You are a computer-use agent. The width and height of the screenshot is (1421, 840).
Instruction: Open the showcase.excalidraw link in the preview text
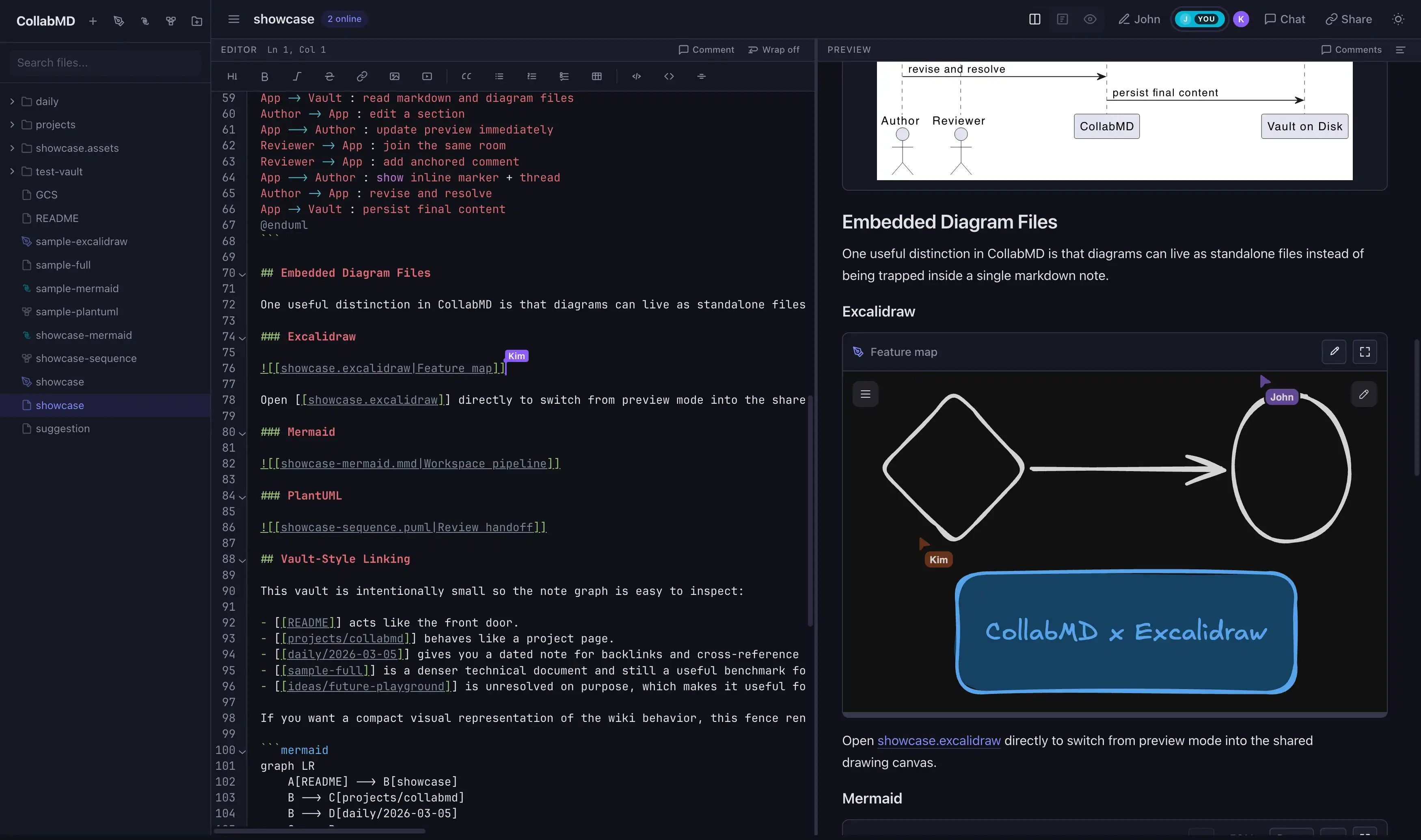(939, 741)
